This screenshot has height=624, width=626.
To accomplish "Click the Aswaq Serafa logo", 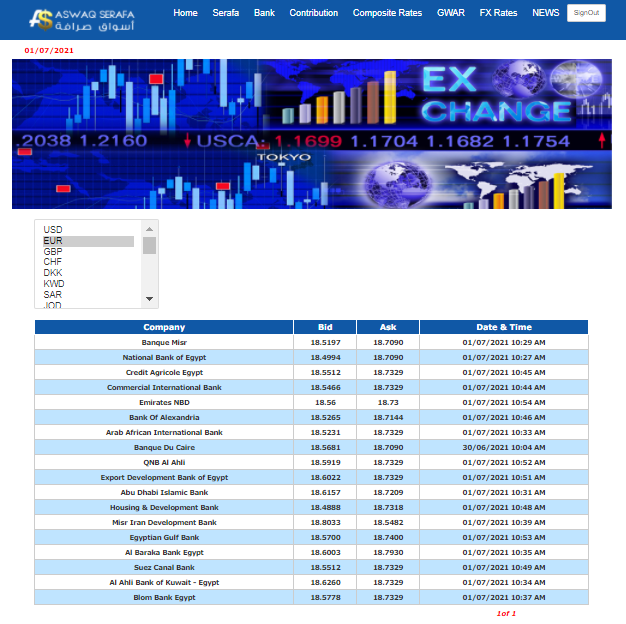I will coord(82,20).
